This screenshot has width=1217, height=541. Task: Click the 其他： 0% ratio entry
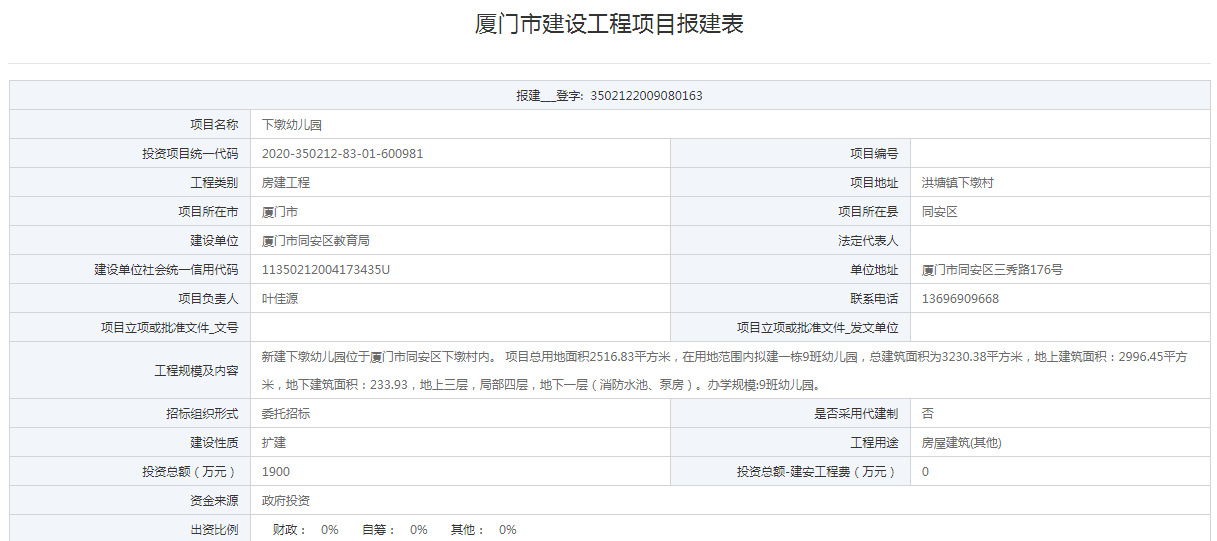tap(484, 530)
